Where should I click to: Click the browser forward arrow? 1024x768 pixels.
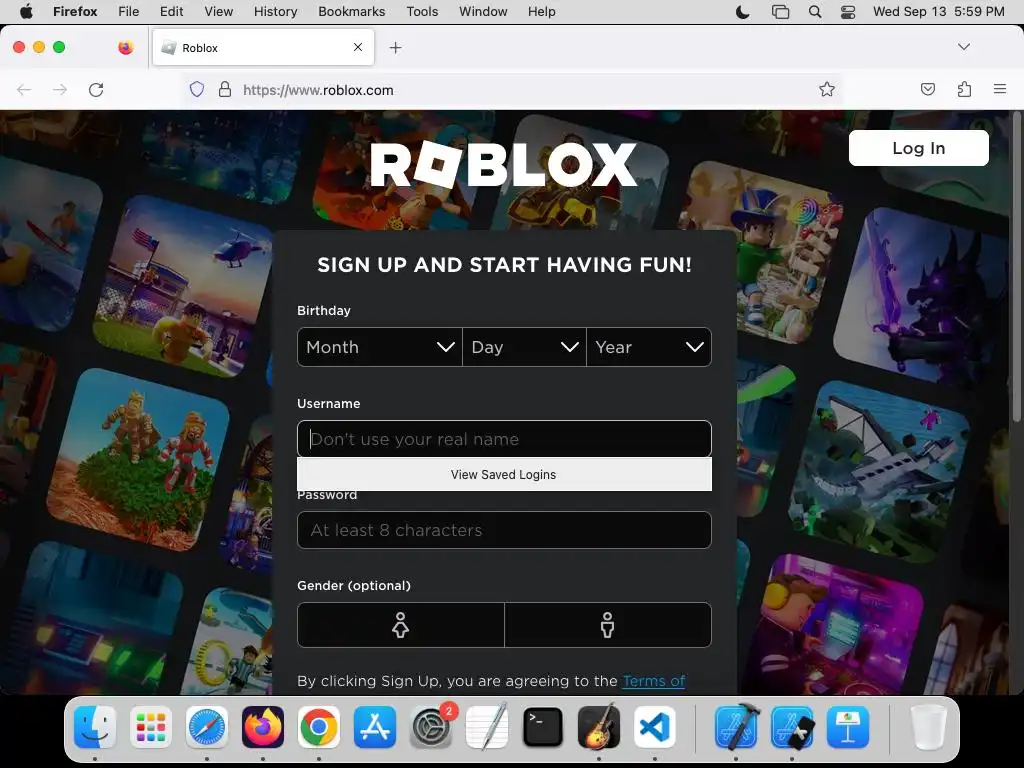60,89
